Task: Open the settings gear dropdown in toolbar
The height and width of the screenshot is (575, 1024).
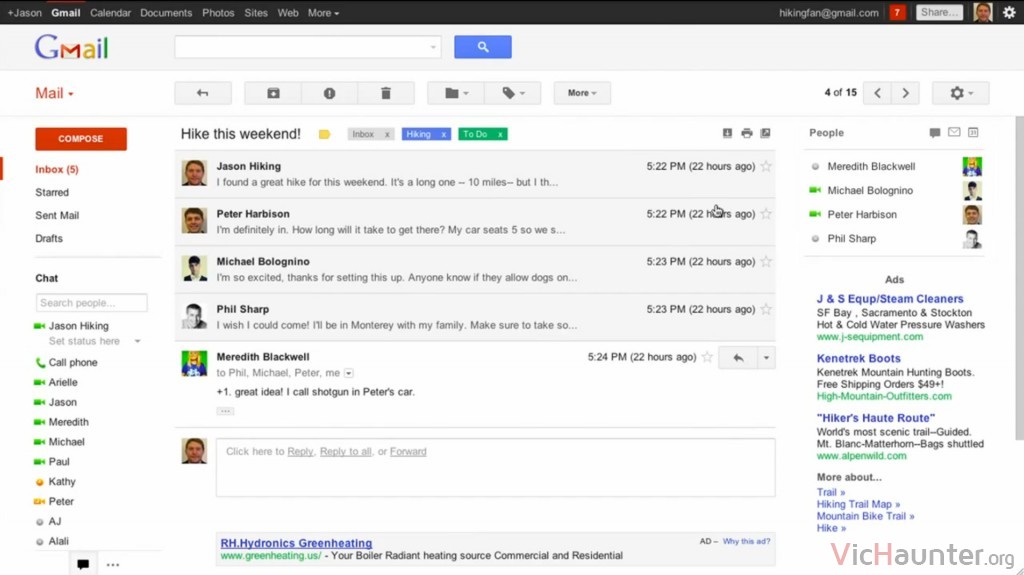Action: pyautogui.click(x=961, y=93)
